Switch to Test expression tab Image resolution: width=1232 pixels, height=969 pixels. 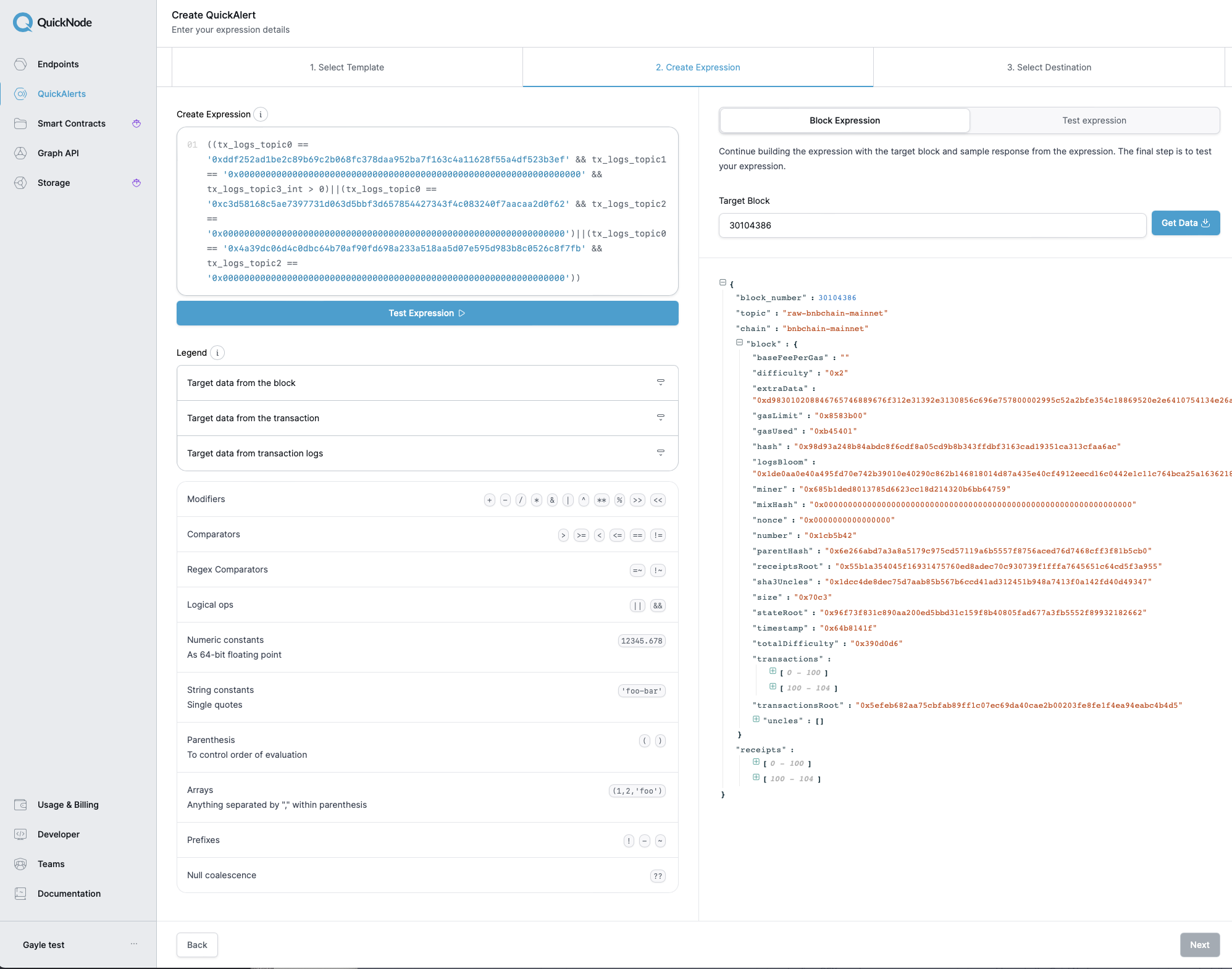click(x=1094, y=120)
